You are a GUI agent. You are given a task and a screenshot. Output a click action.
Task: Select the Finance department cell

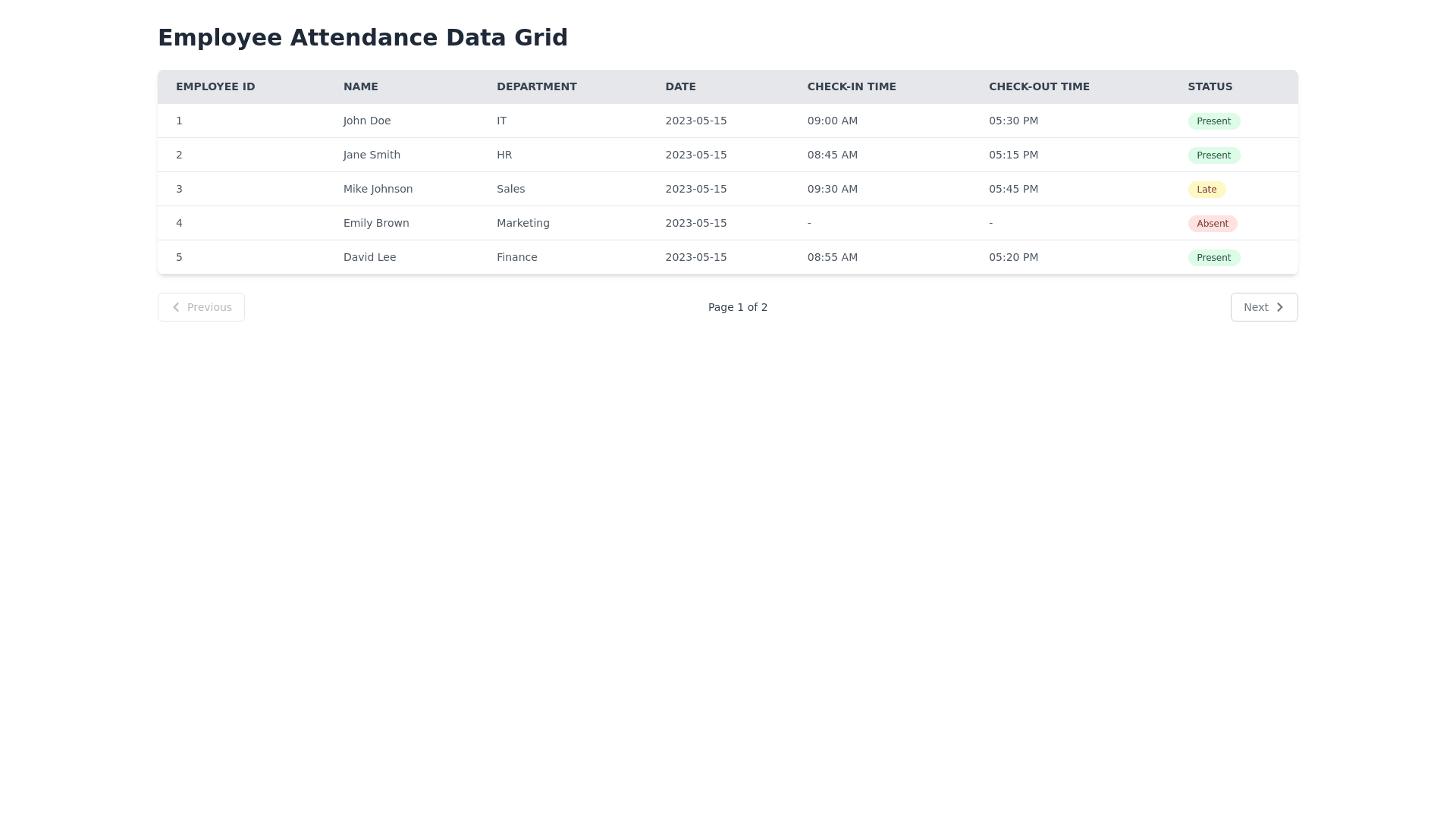pyautogui.click(x=516, y=257)
